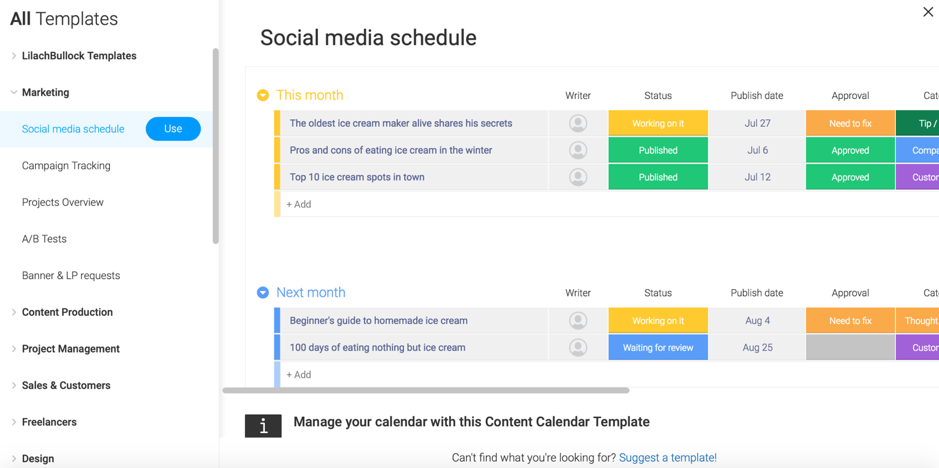Open the A/B Tests template
The image size is (939, 468).
44,239
